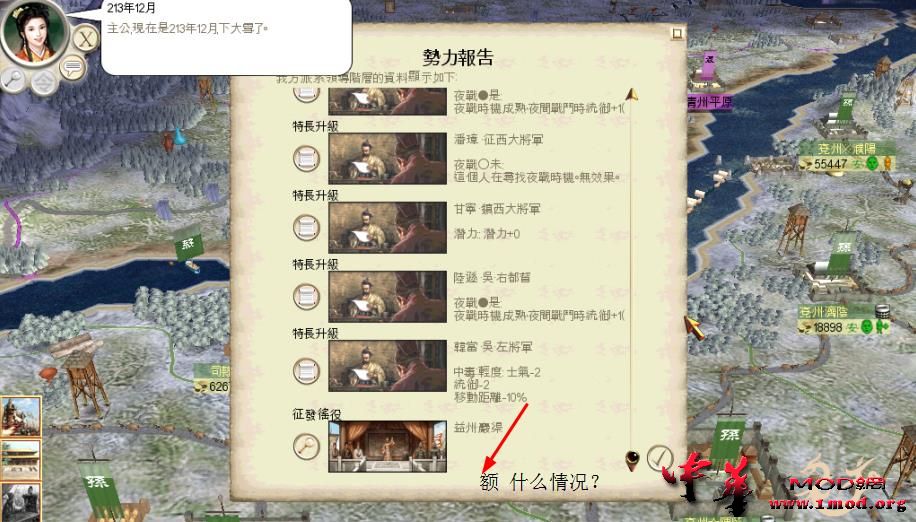Click the first building thumbnail in the left sidebar

20,416
